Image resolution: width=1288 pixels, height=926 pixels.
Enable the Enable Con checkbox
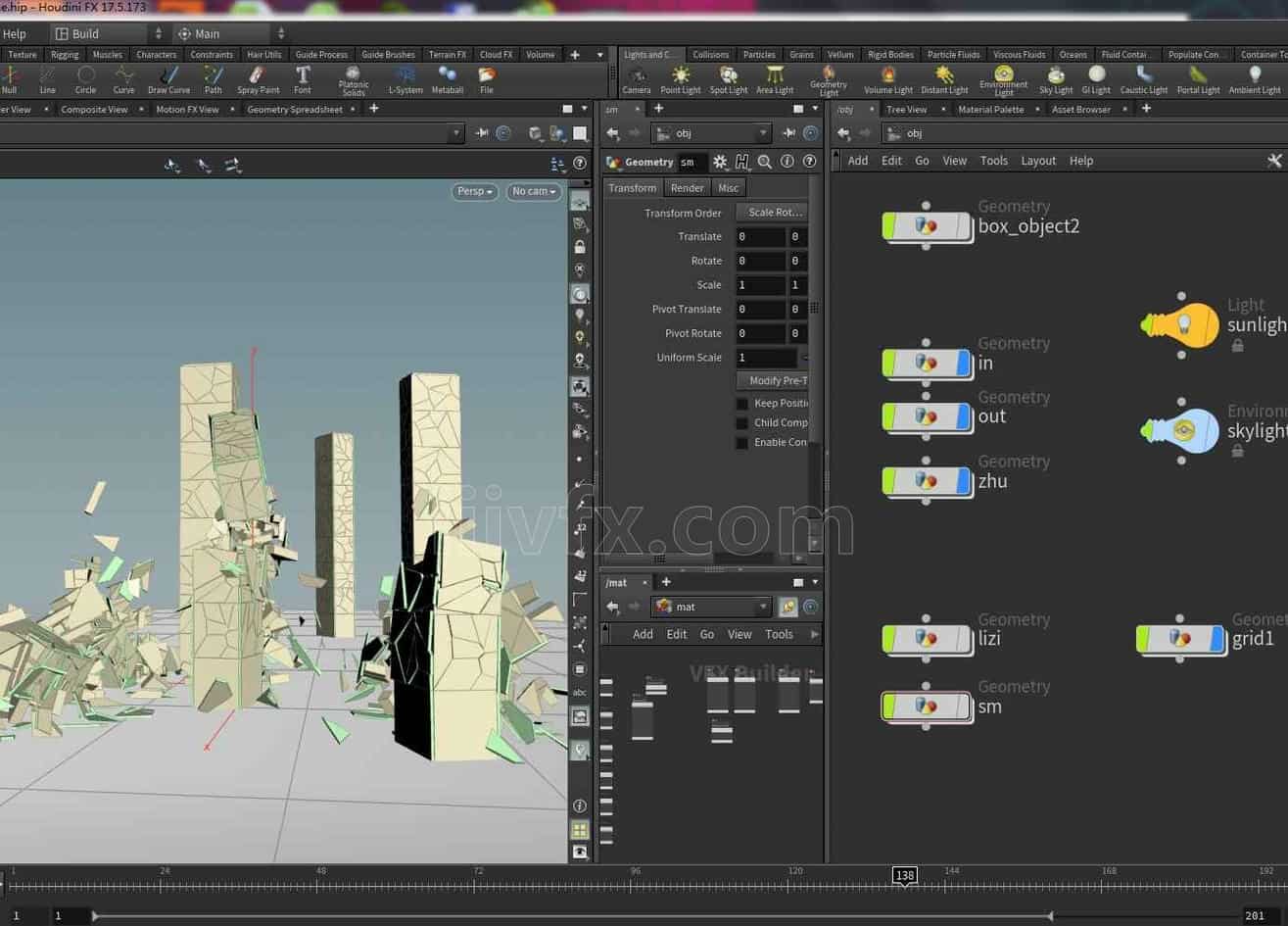[742, 443]
